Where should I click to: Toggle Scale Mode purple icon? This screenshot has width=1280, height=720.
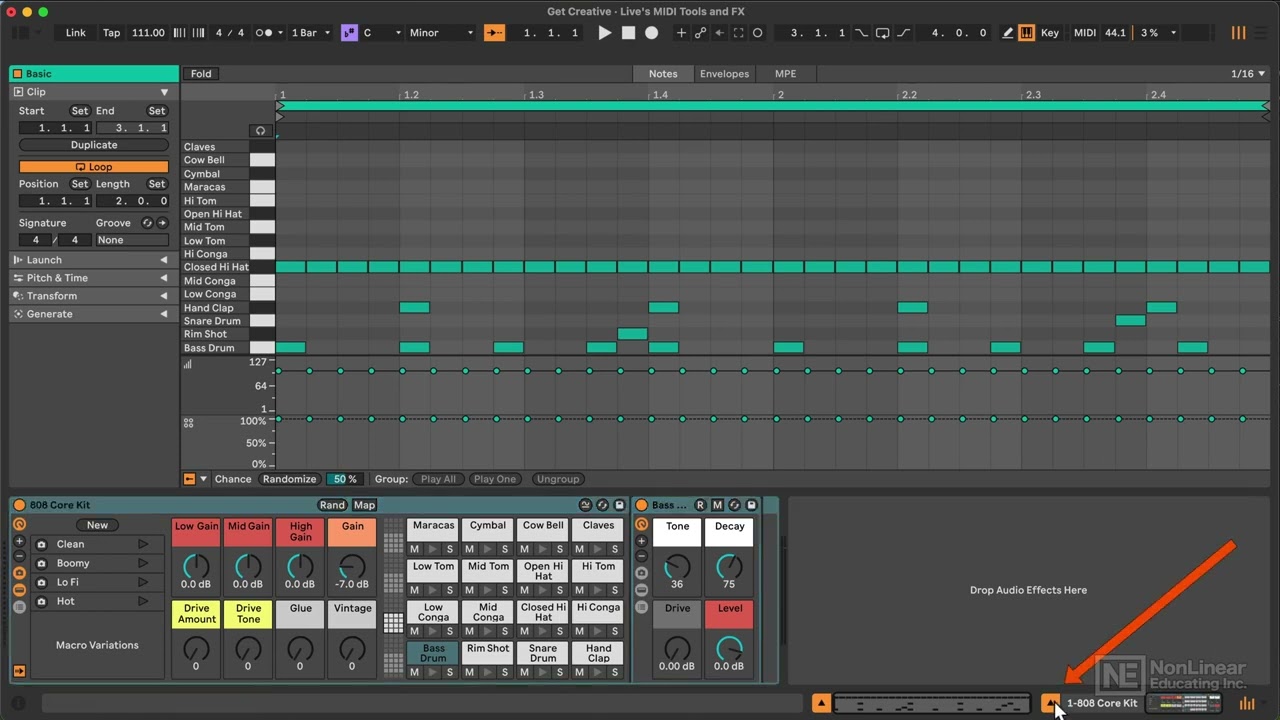[x=349, y=33]
